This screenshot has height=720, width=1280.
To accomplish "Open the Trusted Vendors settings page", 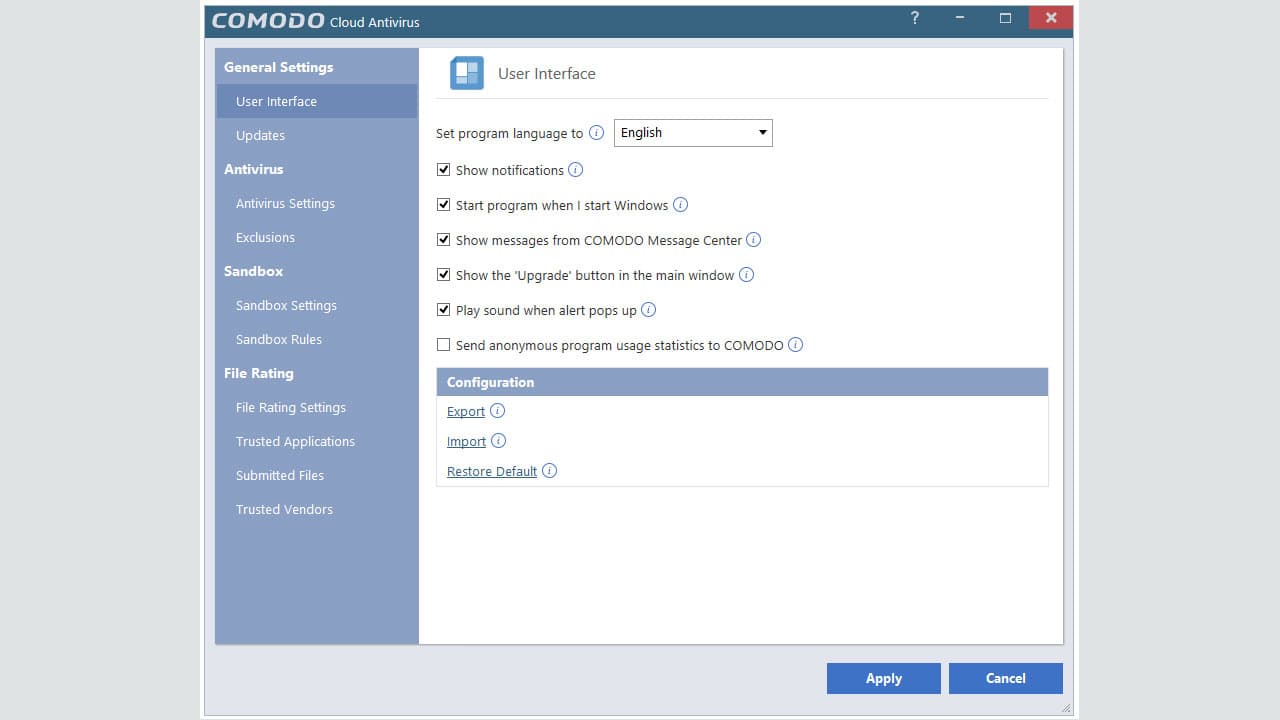I will pos(284,509).
